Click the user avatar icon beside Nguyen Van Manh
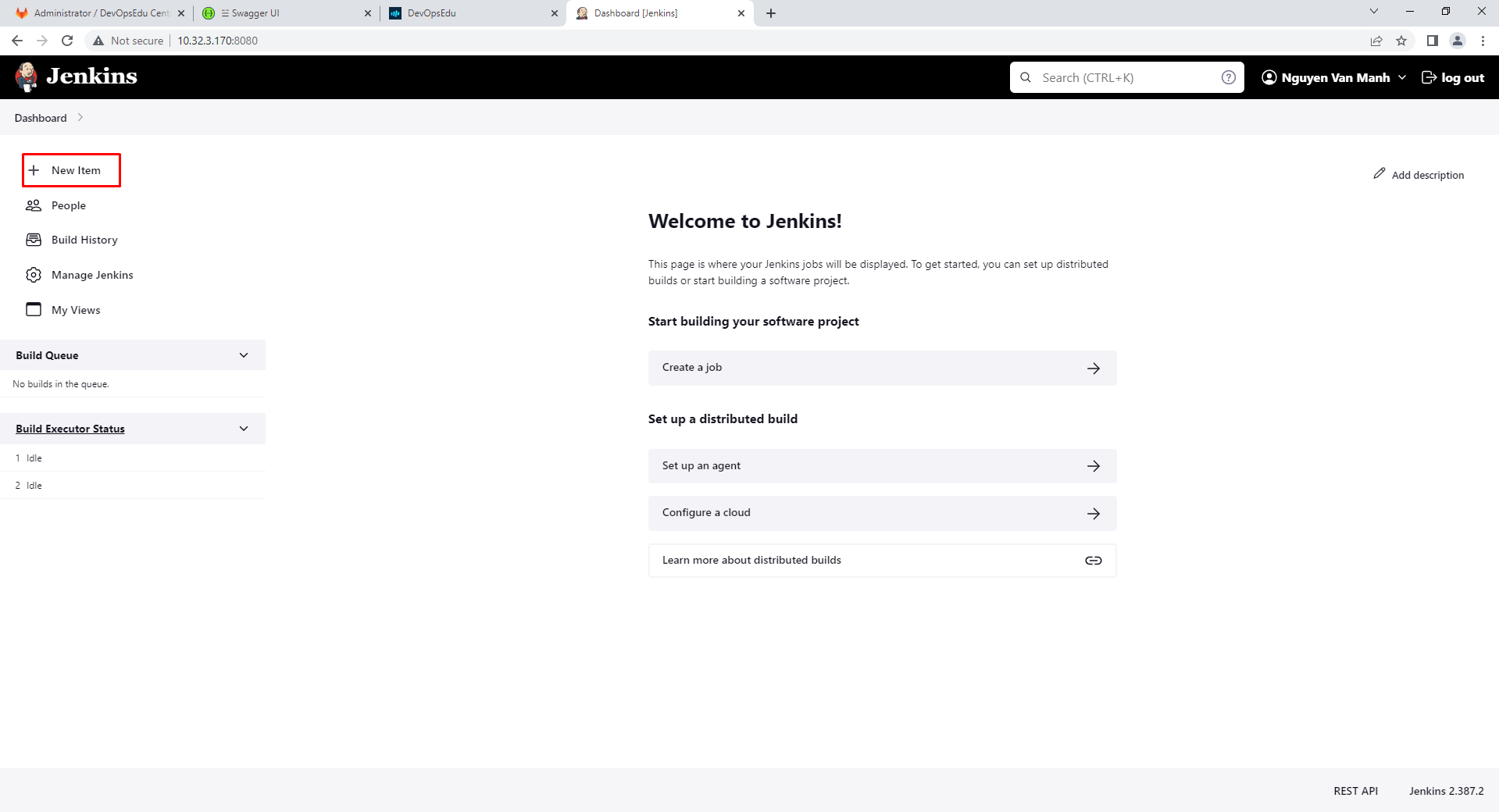1499x812 pixels. click(1269, 77)
